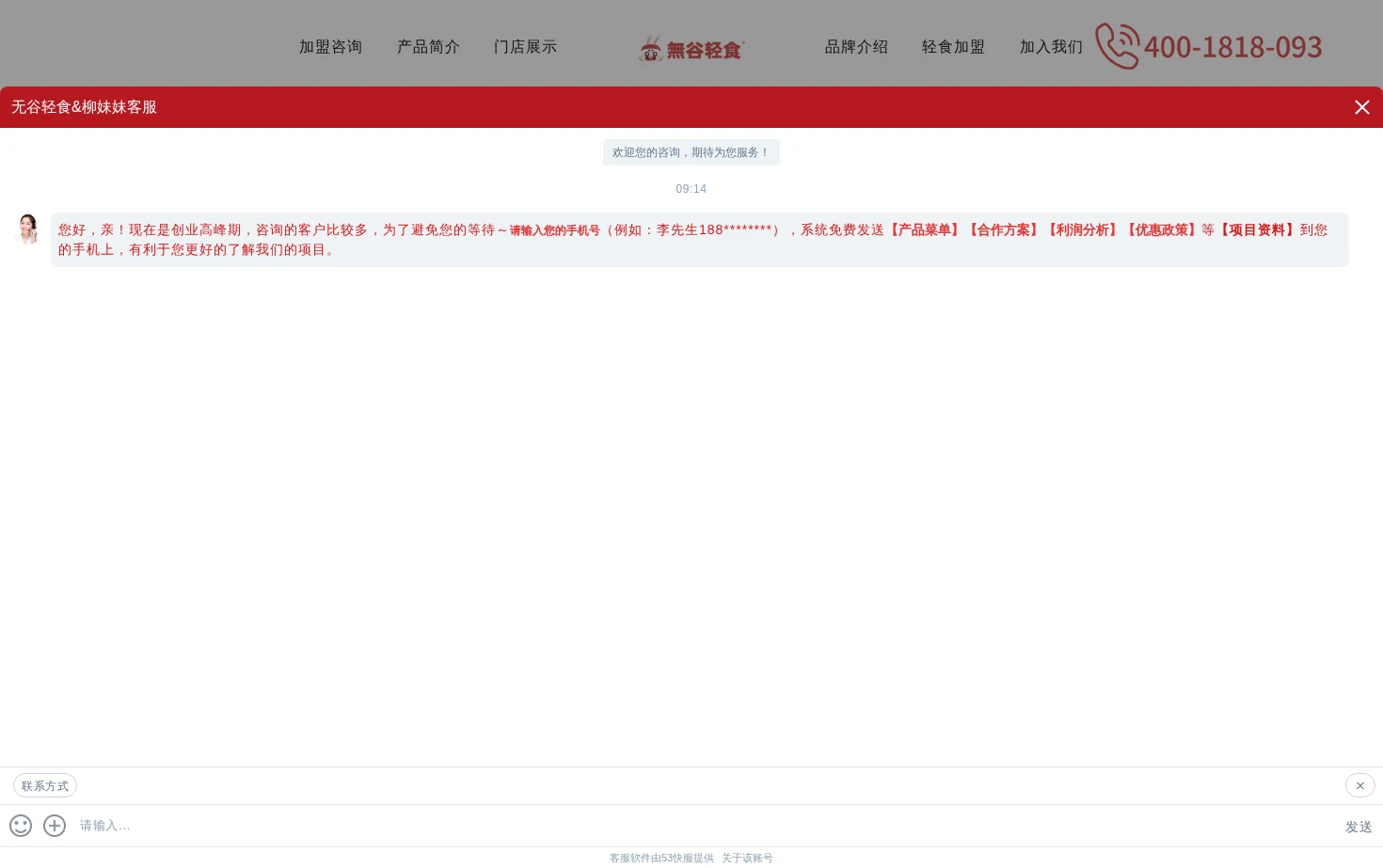The width and height of the screenshot is (1383, 868).
Task: Click the 【利润分析】 text in message
Action: (x=1082, y=229)
